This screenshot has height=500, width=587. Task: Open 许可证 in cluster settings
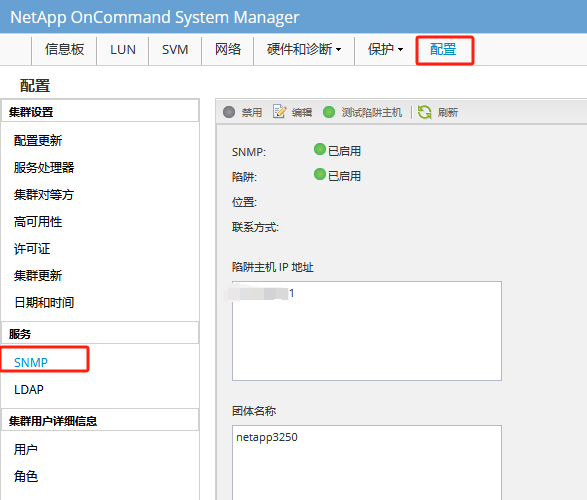[32, 249]
